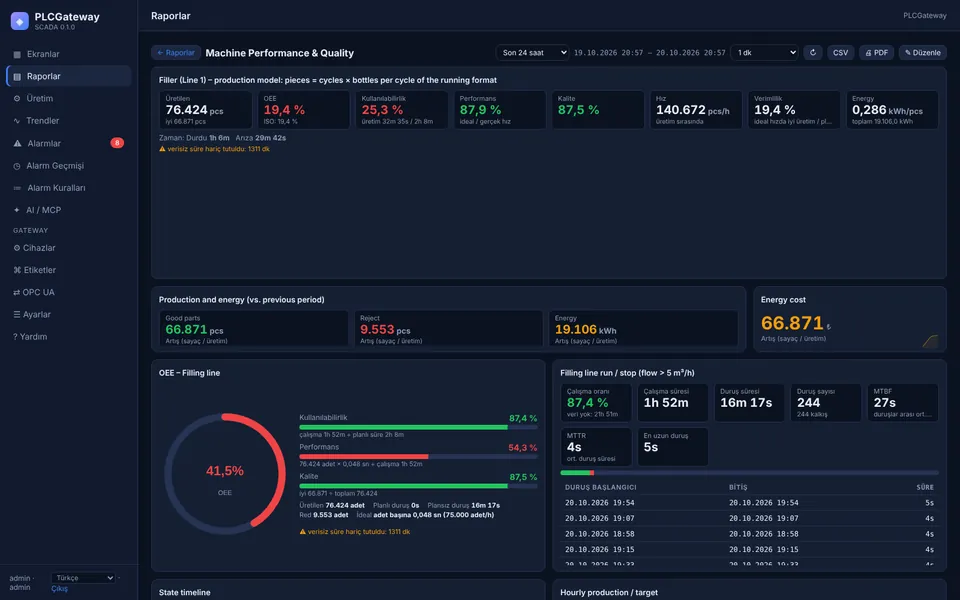Click the Energy 0,286 kWh/pcs card
This screenshot has height=600, width=960.
(x=892, y=110)
